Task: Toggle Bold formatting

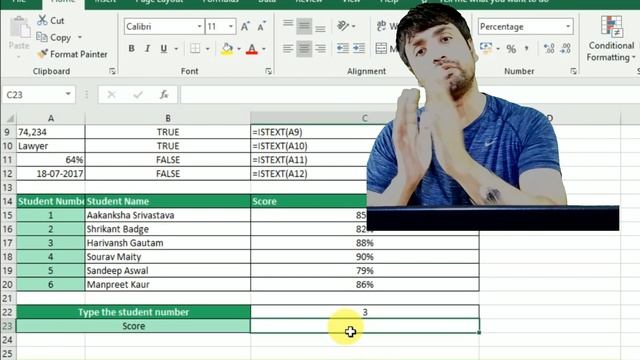Action: [131, 49]
